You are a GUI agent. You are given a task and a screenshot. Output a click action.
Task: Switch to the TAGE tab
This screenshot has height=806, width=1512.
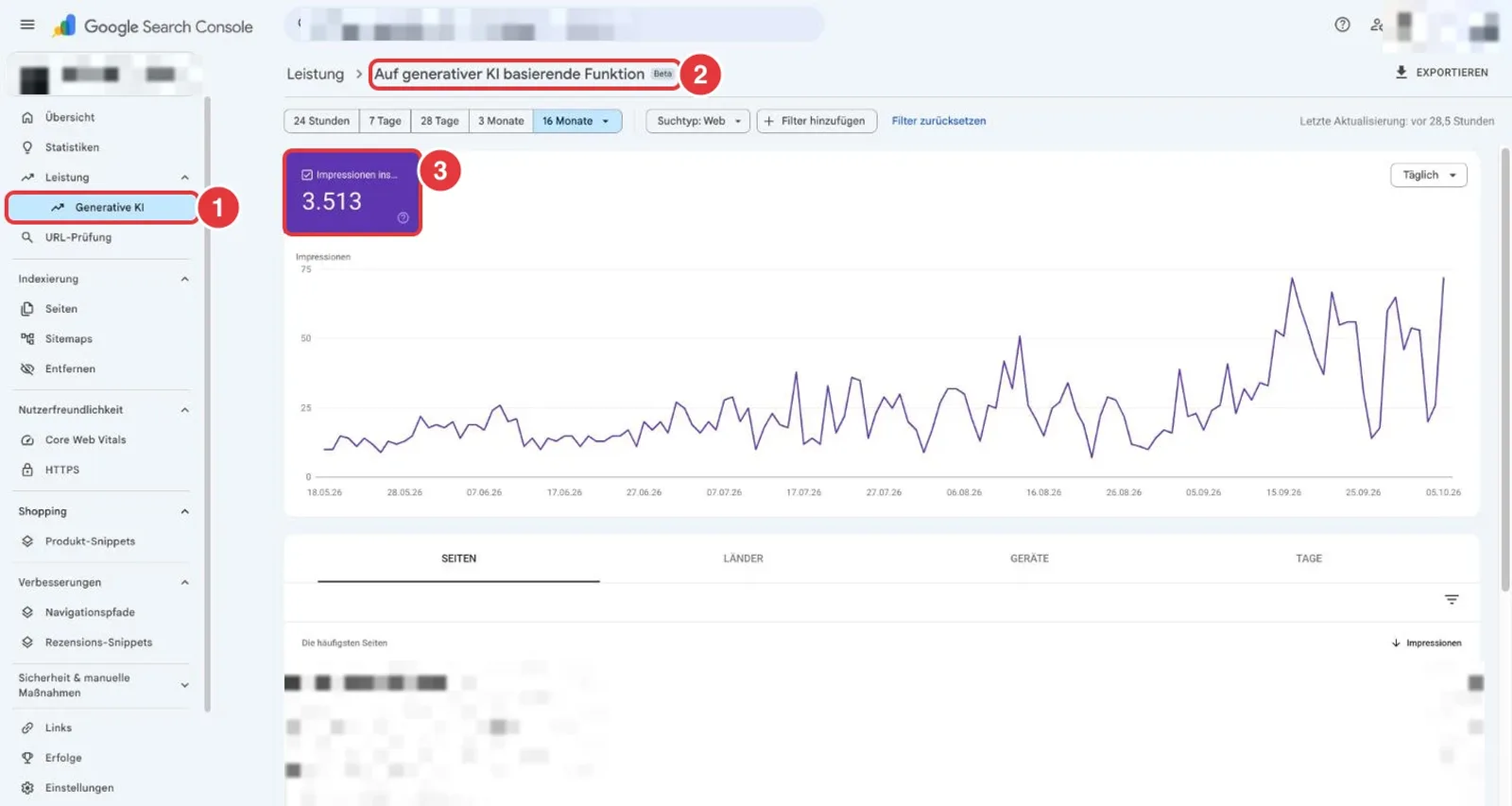pos(1309,558)
